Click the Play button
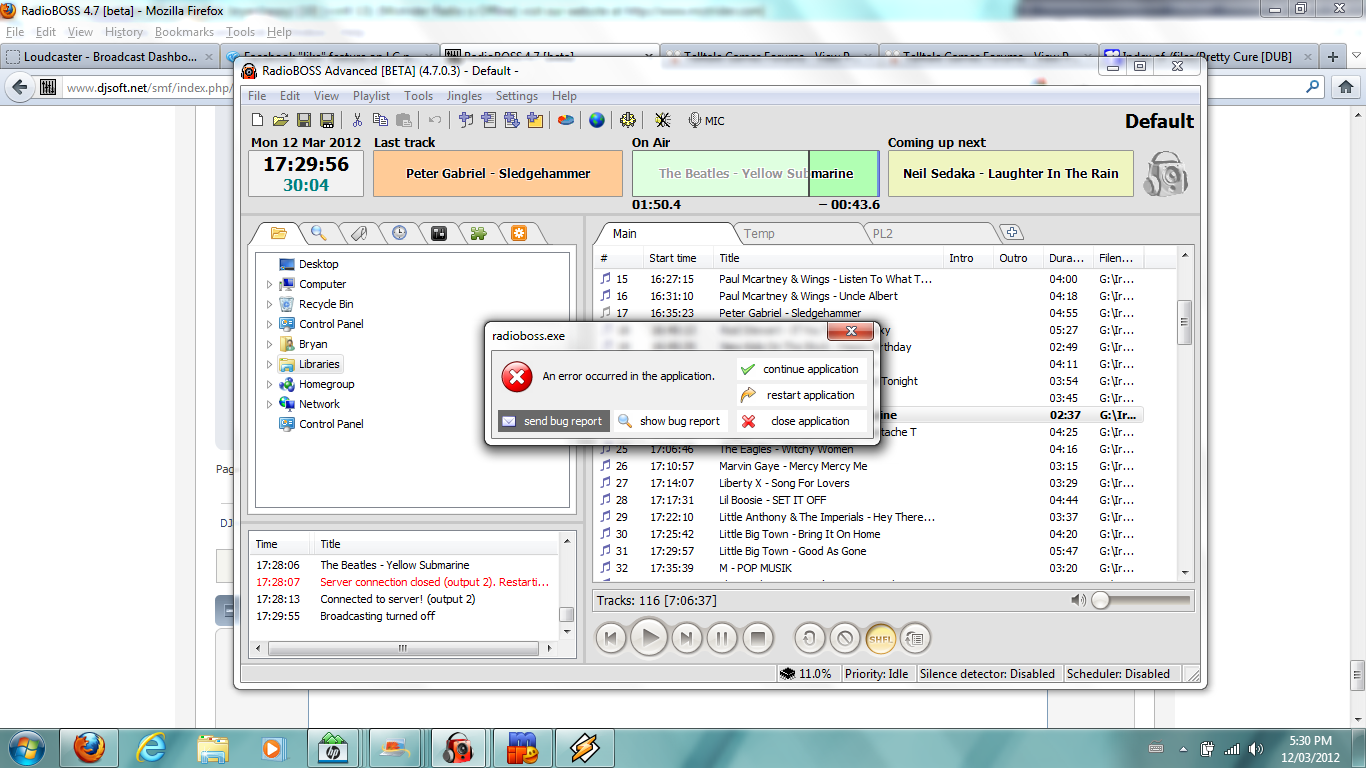1366x768 pixels. point(649,637)
